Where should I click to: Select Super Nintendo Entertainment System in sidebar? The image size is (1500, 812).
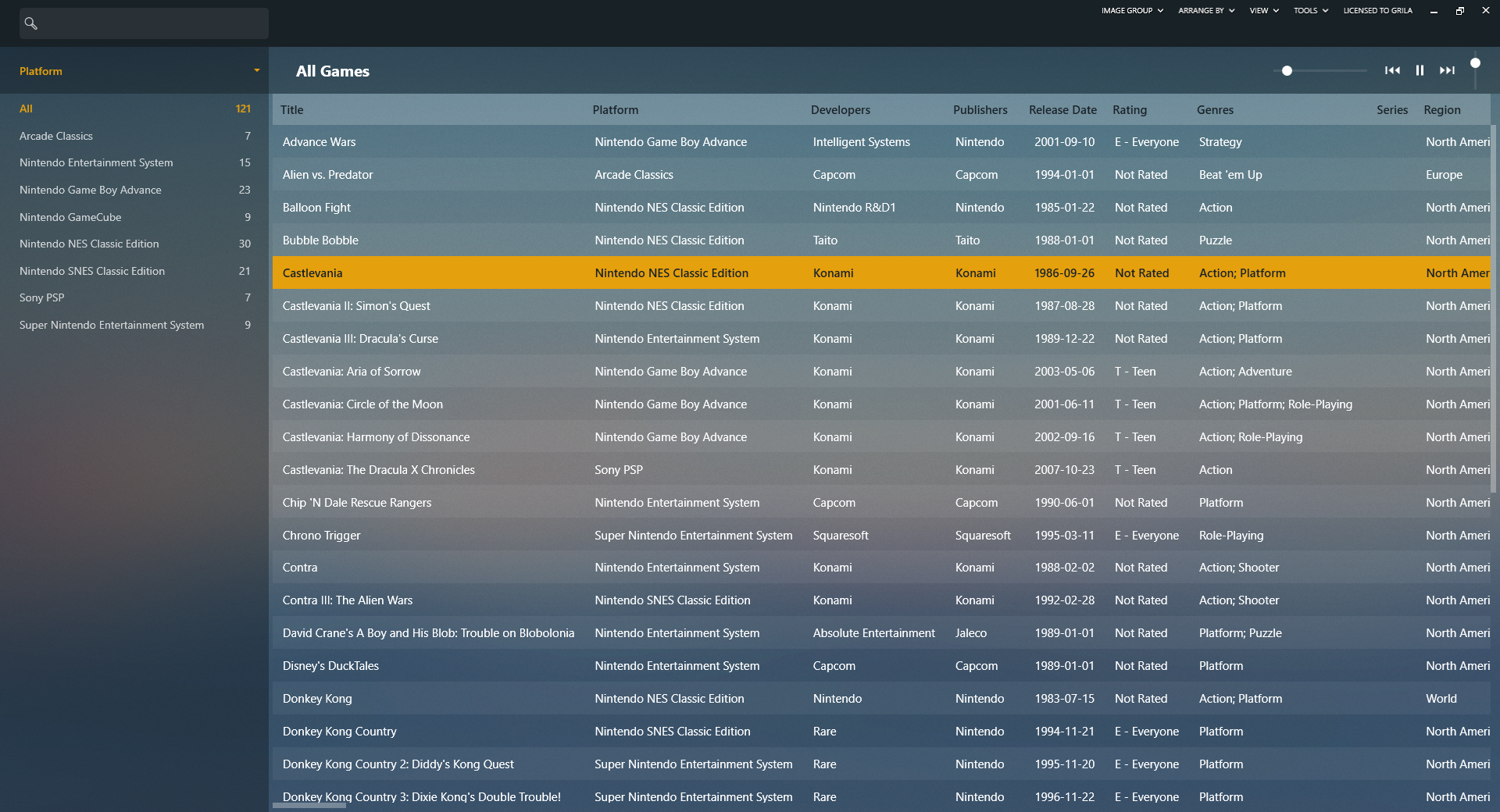134,325
